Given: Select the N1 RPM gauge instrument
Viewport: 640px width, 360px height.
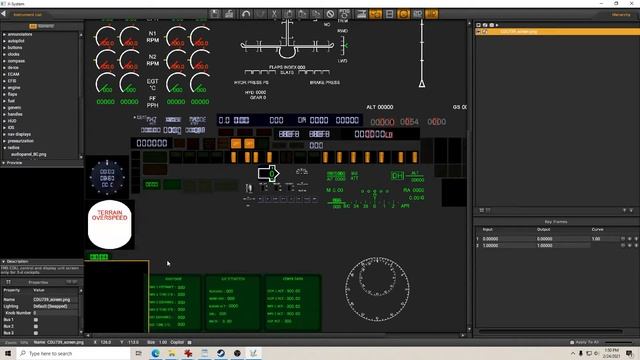Looking at the screenshot, I should tap(153, 37).
